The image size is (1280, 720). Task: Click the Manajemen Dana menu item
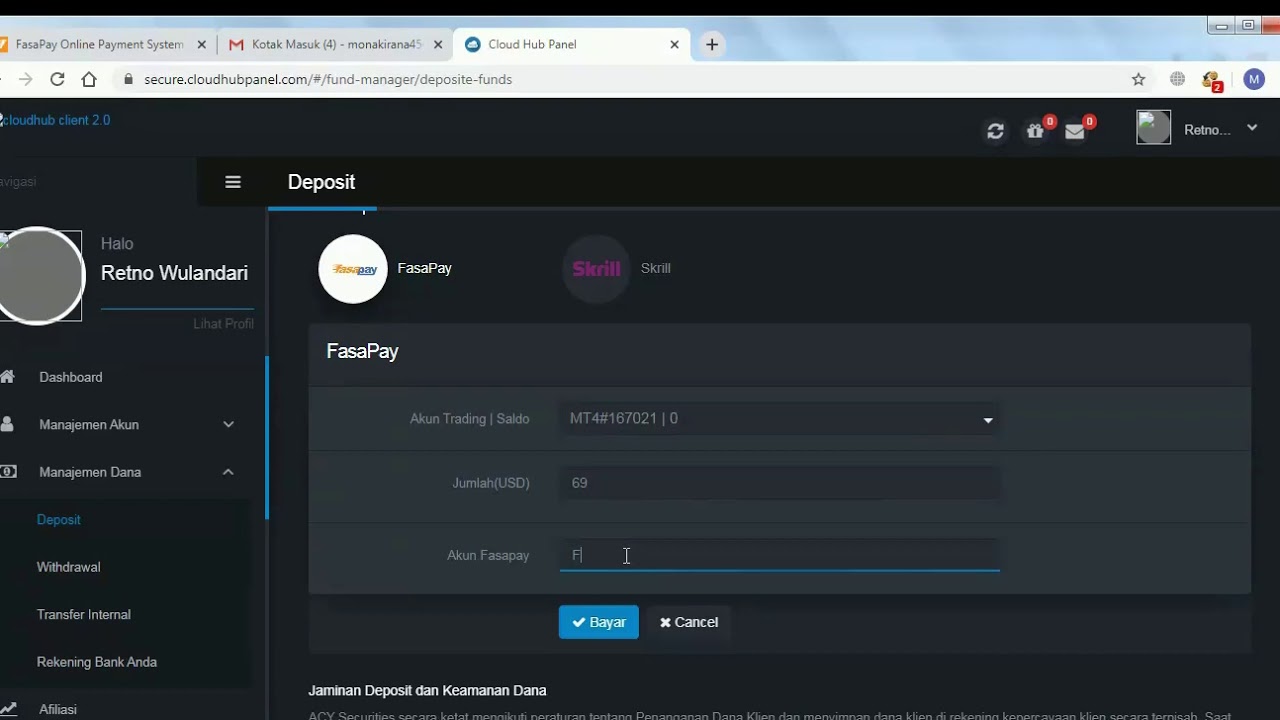pos(90,472)
